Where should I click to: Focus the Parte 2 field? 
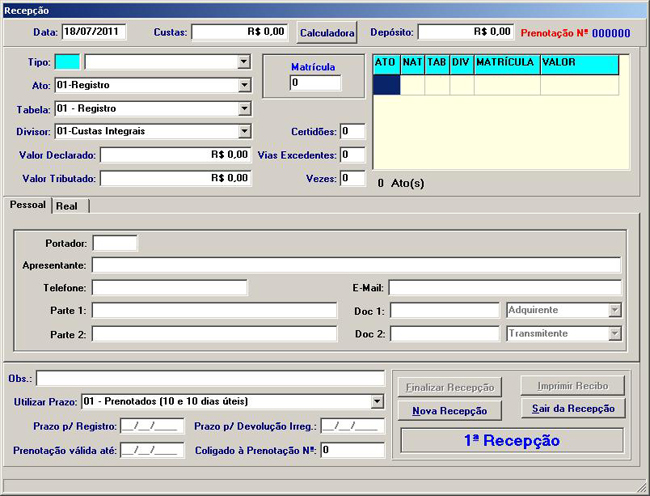click(214, 334)
